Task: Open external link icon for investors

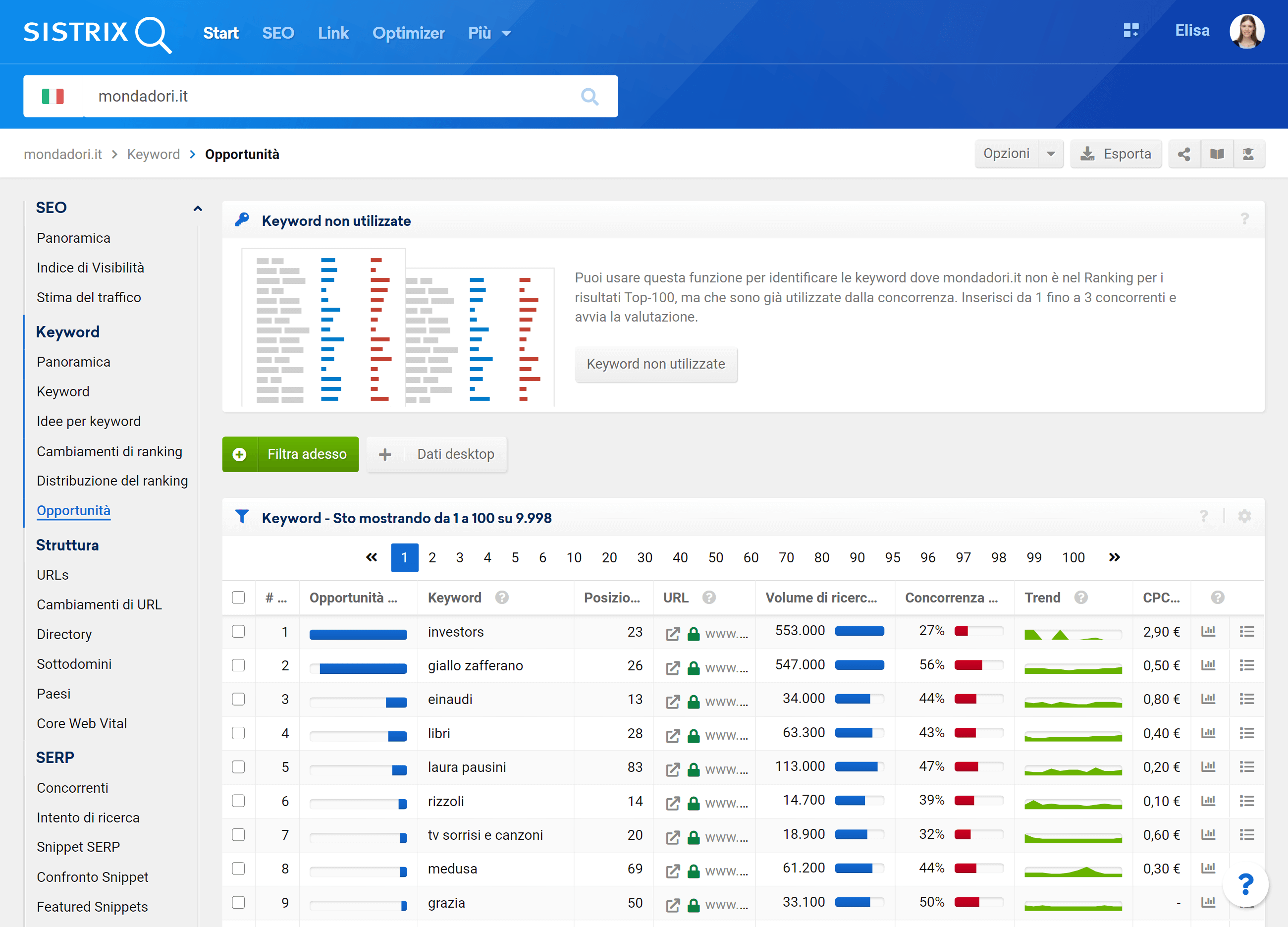Action: coord(672,633)
